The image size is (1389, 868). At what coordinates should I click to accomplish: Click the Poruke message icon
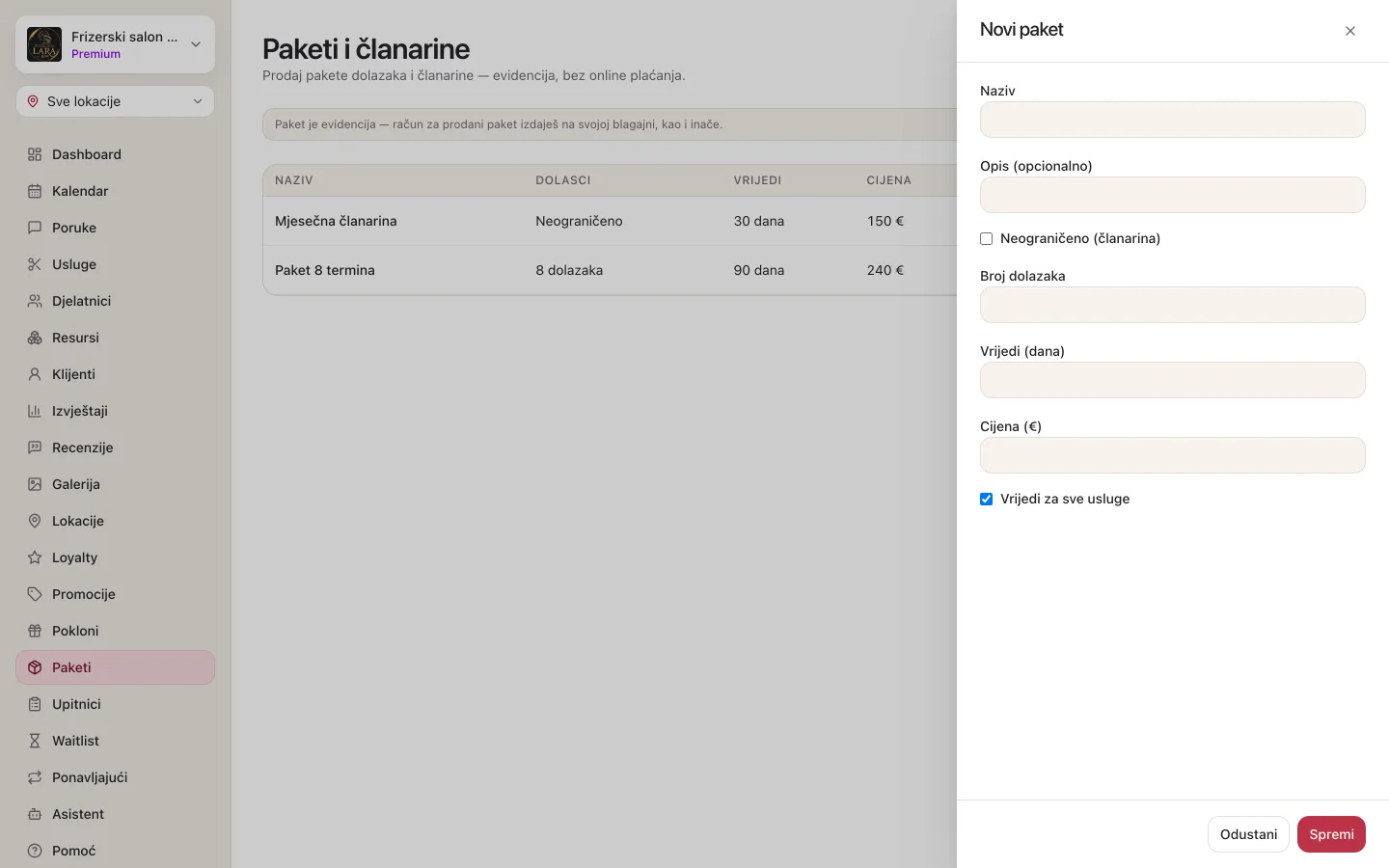click(x=35, y=228)
